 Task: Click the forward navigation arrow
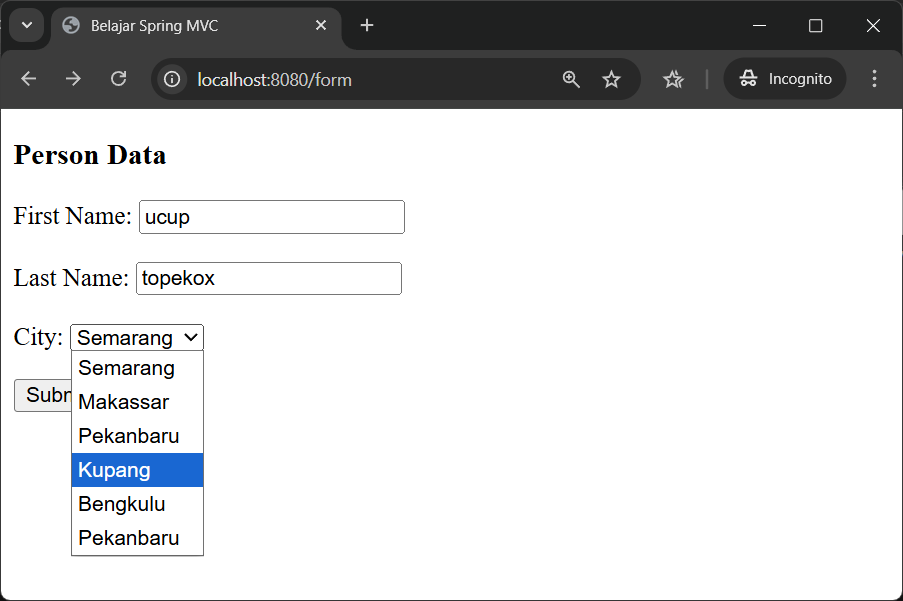click(x=73, y=78)
